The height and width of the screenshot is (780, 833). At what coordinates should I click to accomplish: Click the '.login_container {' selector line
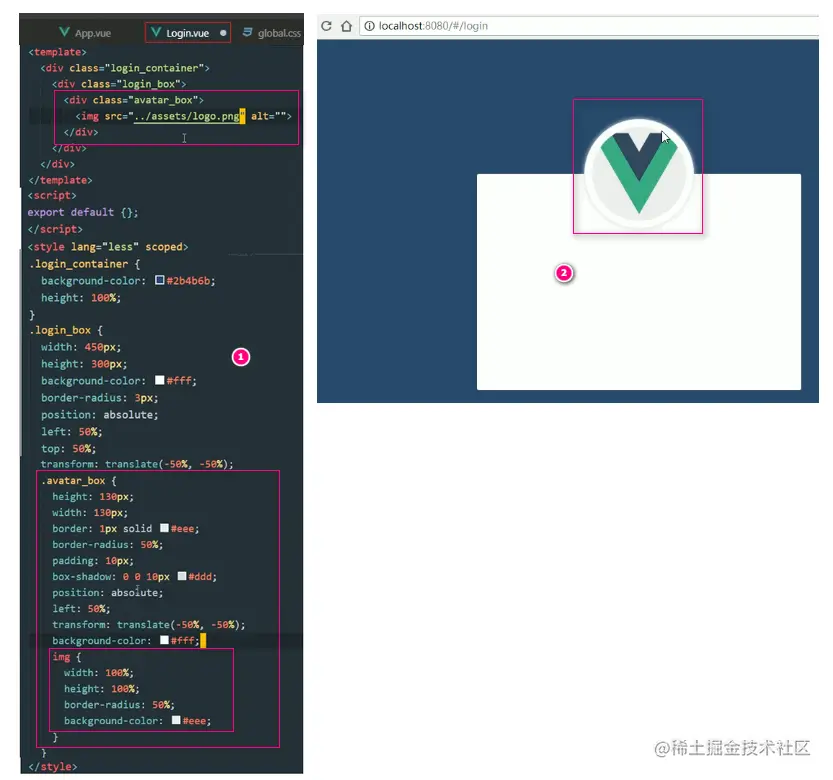click(x=84, y=264)
